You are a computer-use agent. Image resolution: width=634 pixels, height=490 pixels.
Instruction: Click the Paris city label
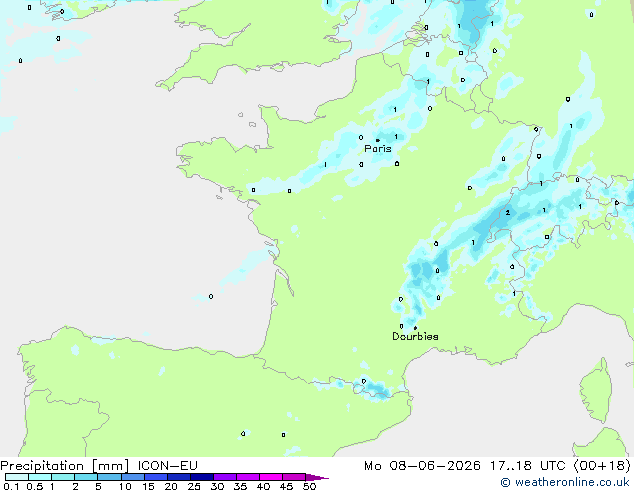(378, 149)
